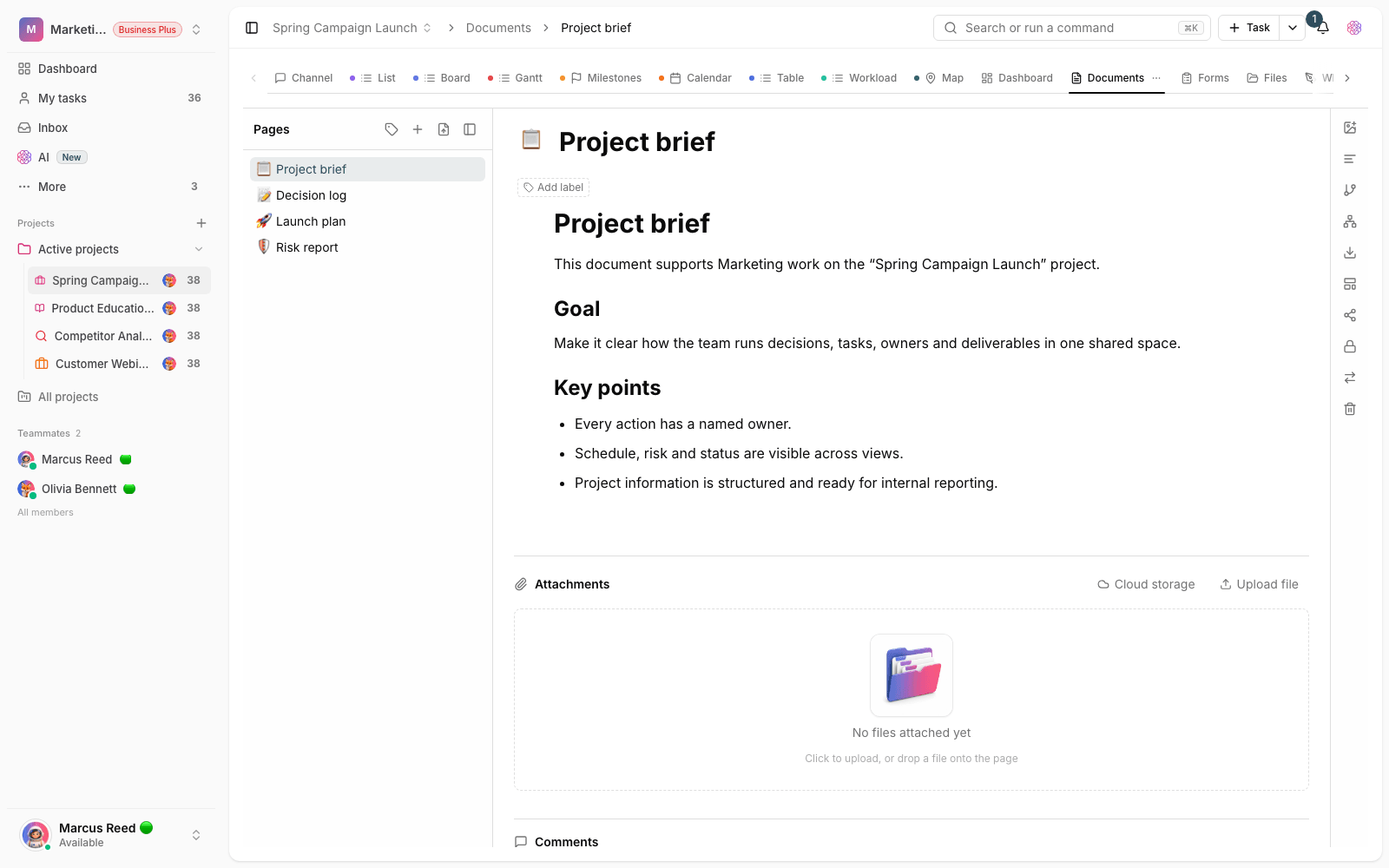Click the Cloud storage button
Viewport: 1389px width, 868px height.
(x=1146, y=584)
